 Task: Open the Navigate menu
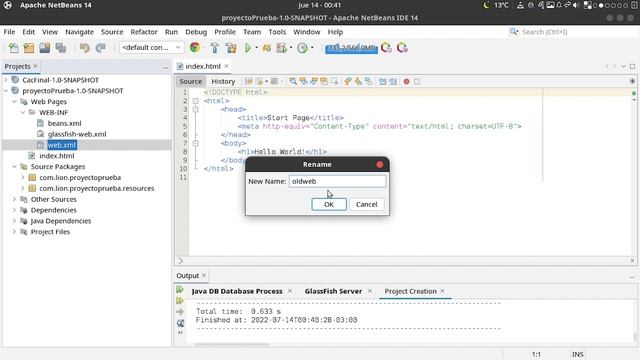pyautogui.click(x=79, y=32)
